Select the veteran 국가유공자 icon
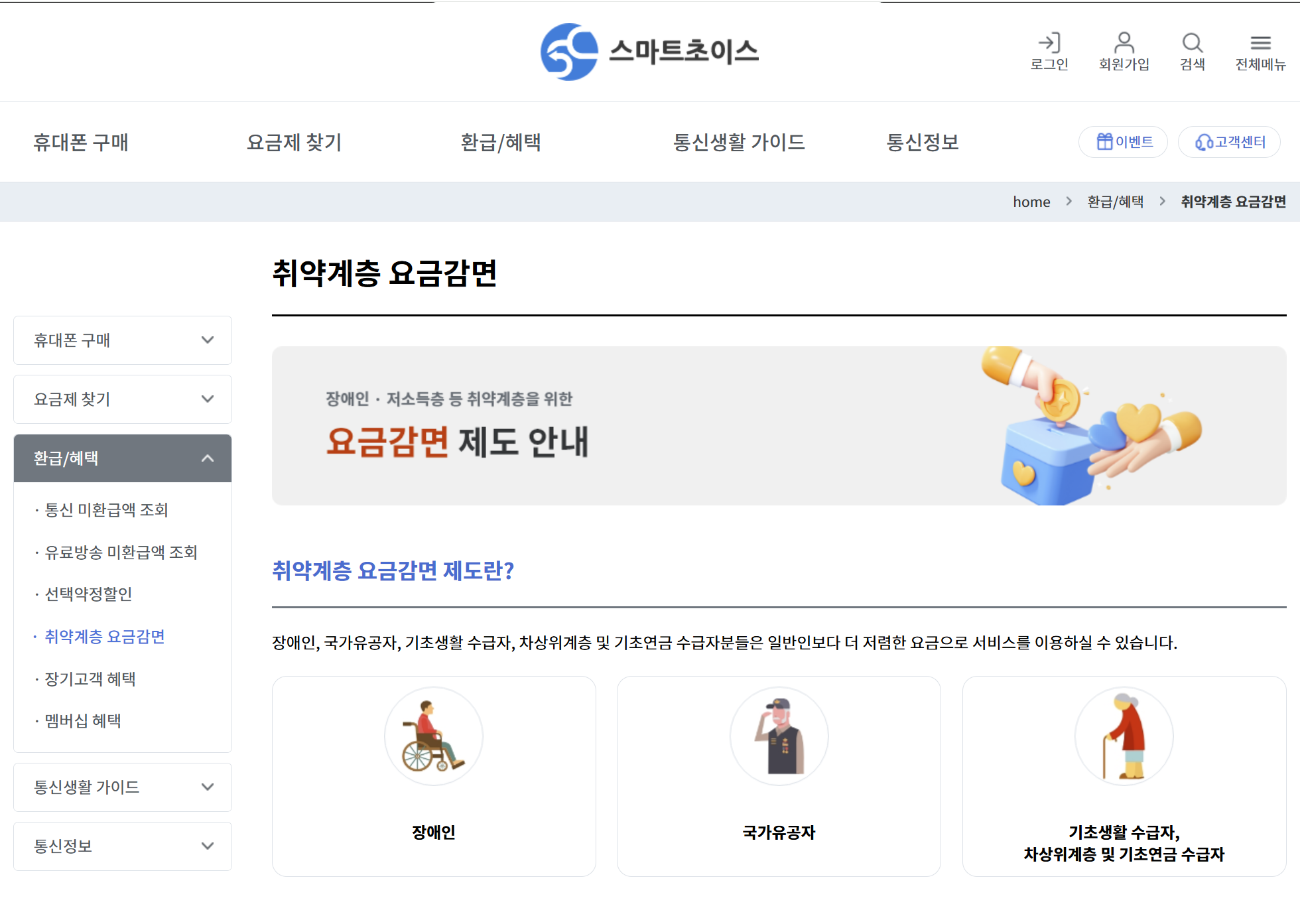 (x=779, y=736)
